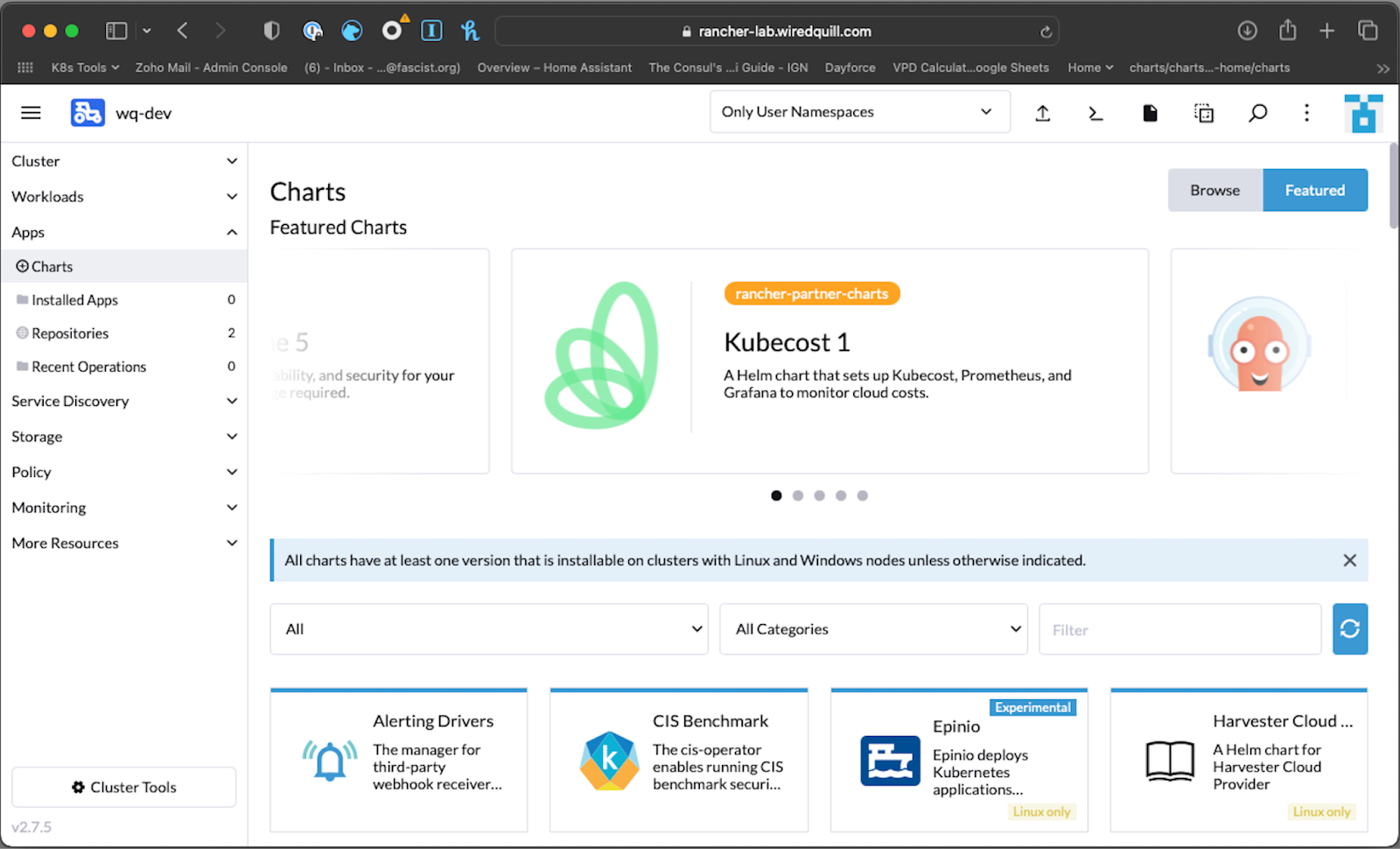The image size is (1400, 849).
Task: Dismiss the Linux and Windows info banner
Action: pyautogui.click(x=1349, y=560)
